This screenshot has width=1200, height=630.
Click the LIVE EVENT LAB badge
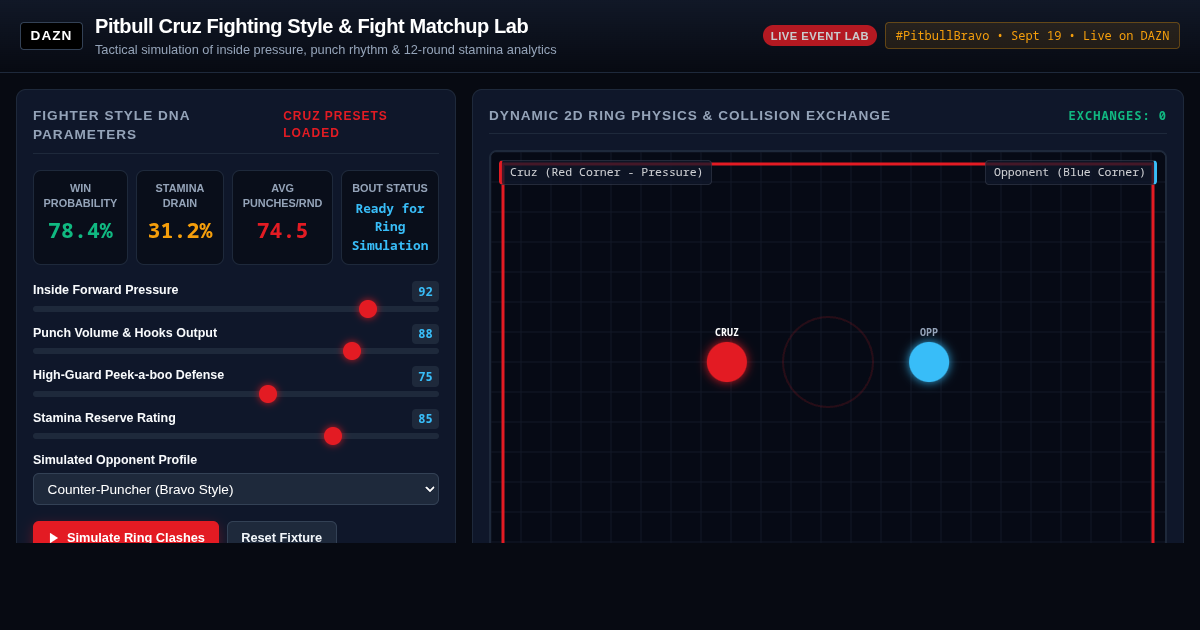click(820, 36)
